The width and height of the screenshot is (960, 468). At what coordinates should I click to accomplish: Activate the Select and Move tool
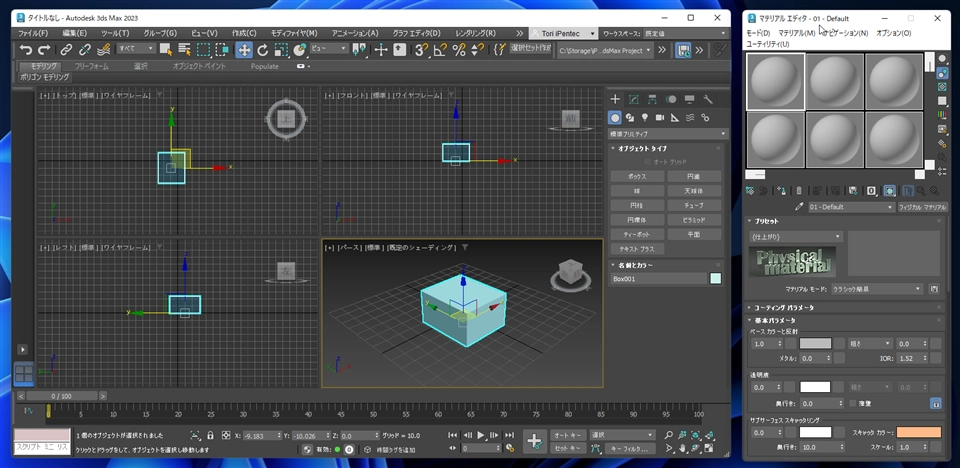click(x=244, y=50)
